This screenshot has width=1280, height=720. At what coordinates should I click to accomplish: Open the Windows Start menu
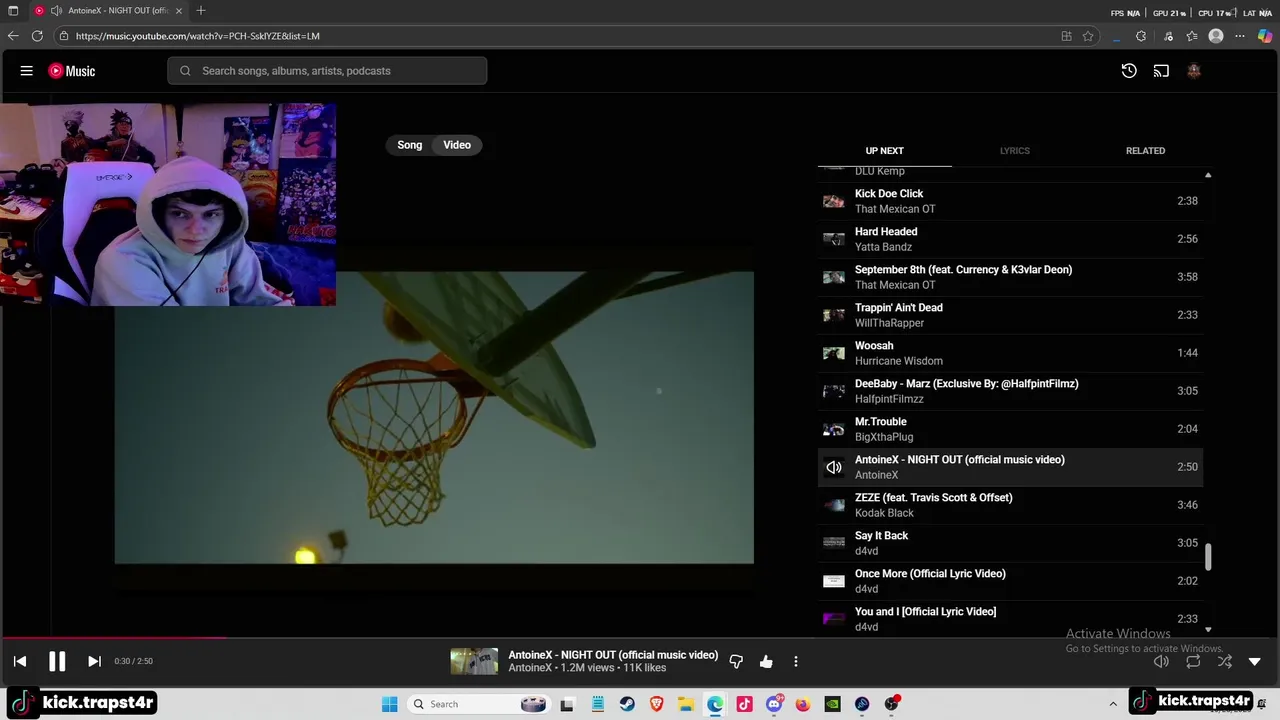tap(390, 704)
